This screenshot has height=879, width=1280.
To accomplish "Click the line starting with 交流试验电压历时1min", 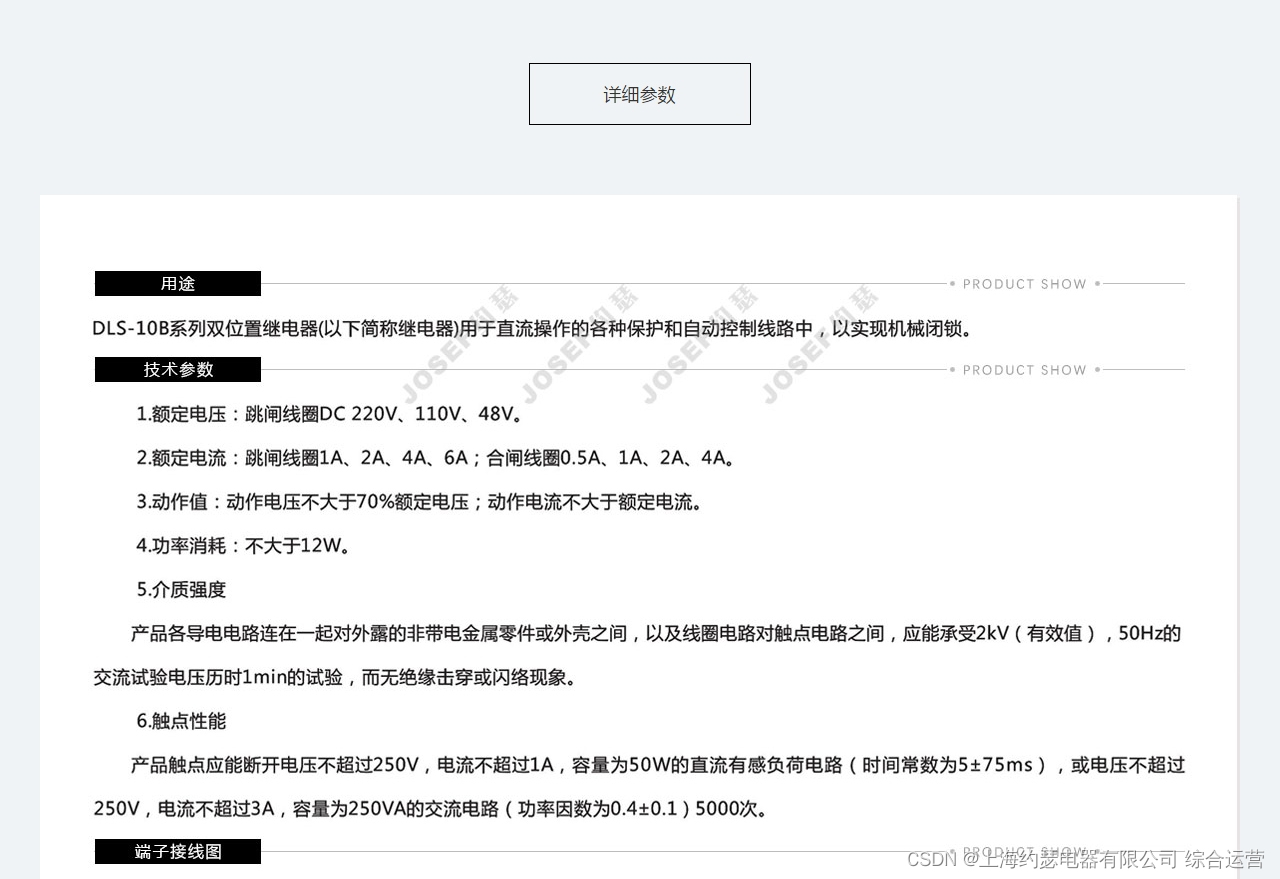I will tap(336, 678).
